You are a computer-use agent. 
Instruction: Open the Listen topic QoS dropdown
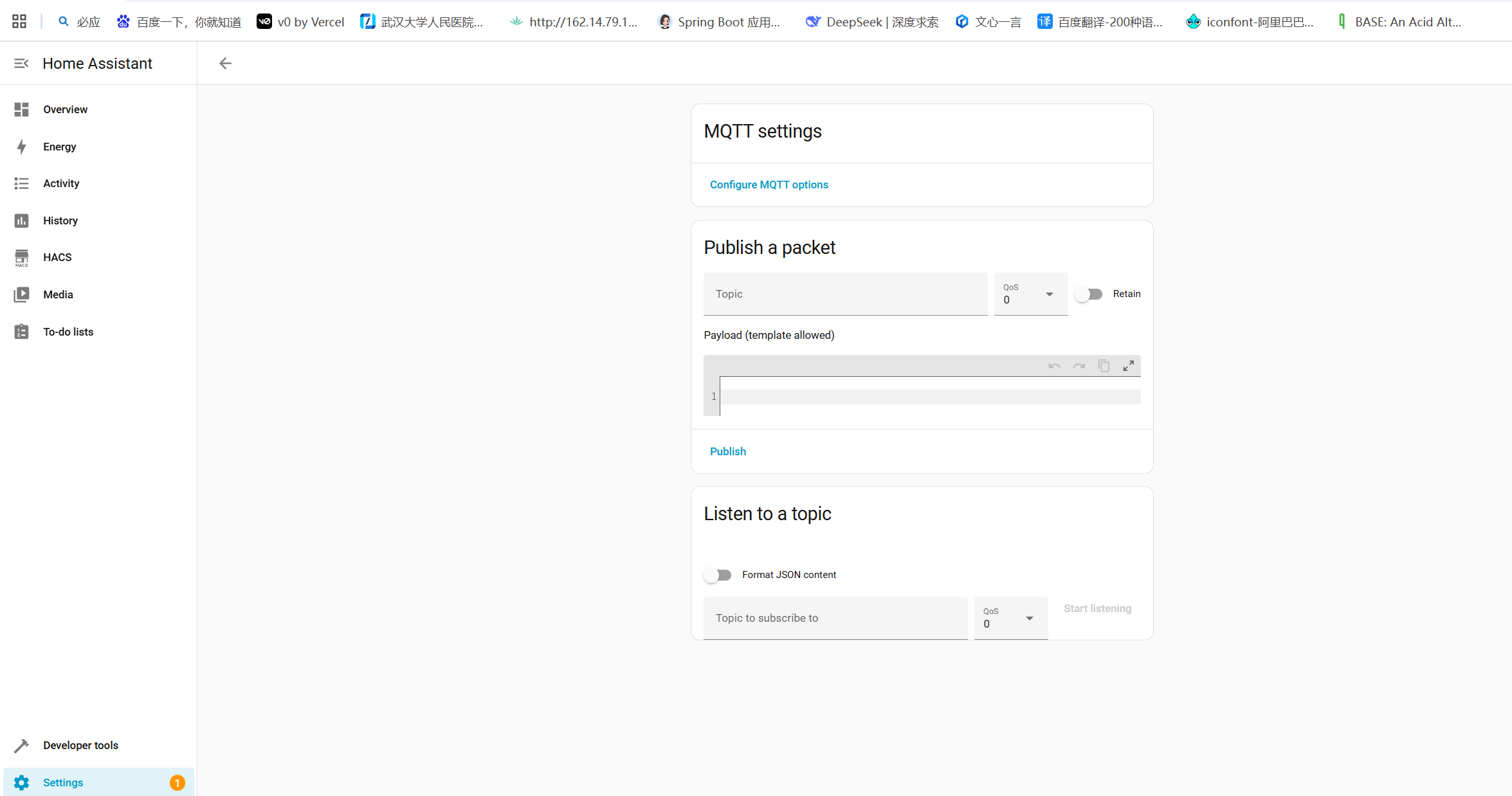(x=1010, y=619)
